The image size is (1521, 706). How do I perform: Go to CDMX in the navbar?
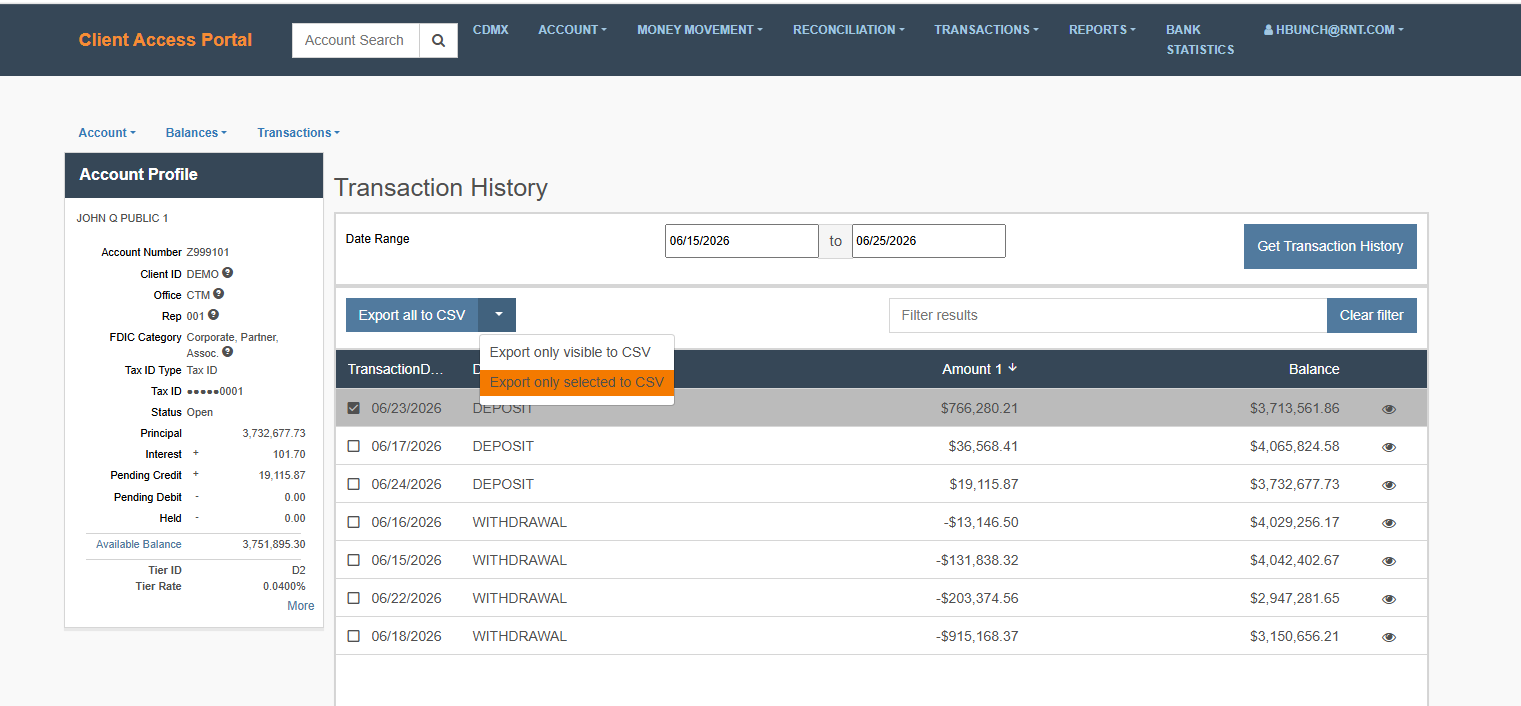coord(490,30)
